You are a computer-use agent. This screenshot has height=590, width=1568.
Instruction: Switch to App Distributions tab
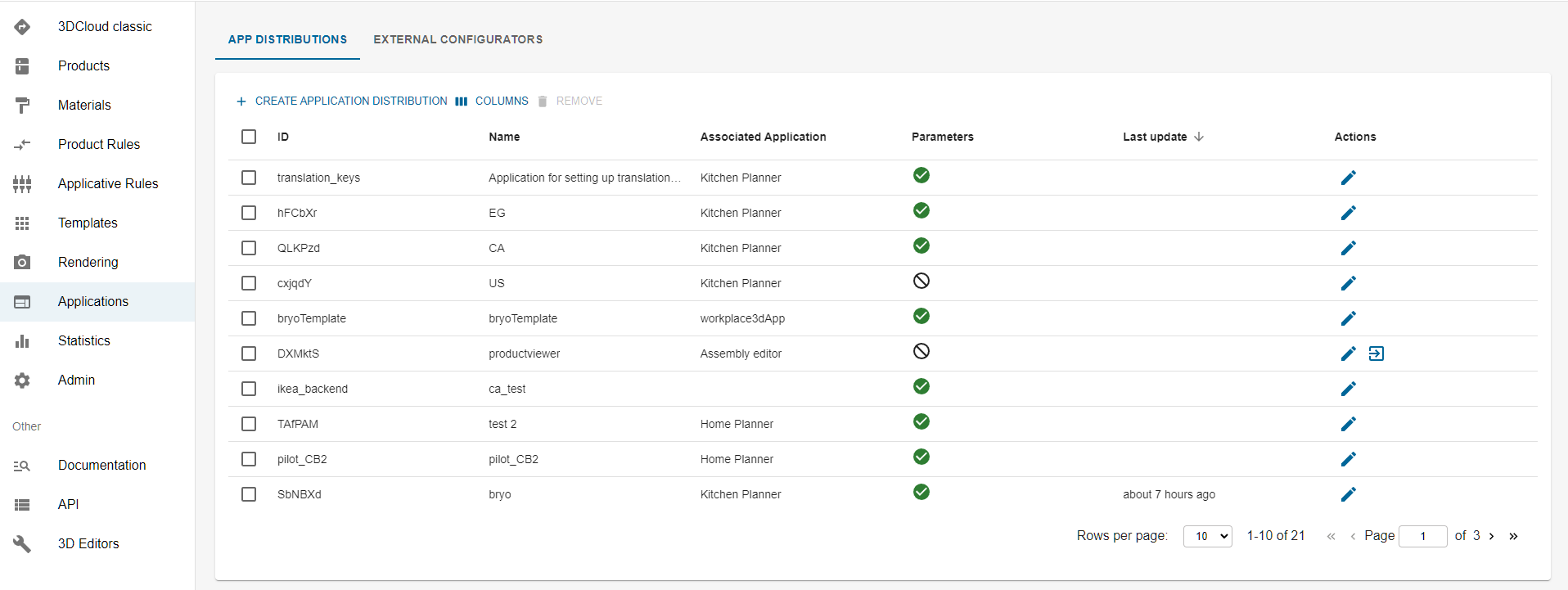coord(287,39)
